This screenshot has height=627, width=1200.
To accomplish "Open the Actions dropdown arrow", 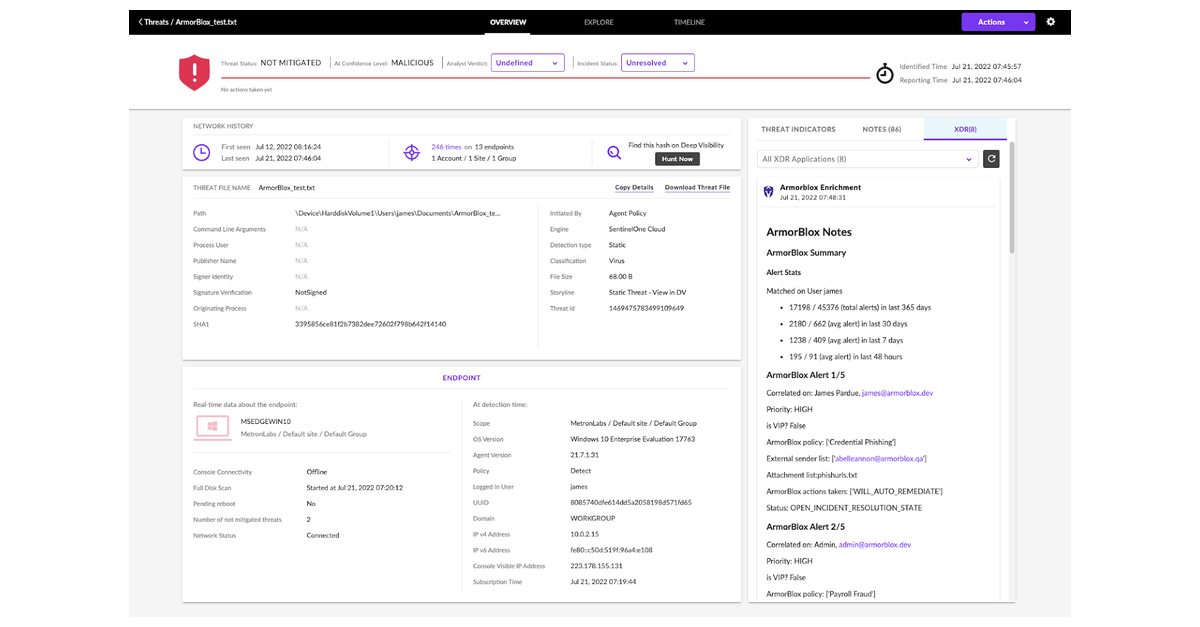I will (x=1026, y=22).
